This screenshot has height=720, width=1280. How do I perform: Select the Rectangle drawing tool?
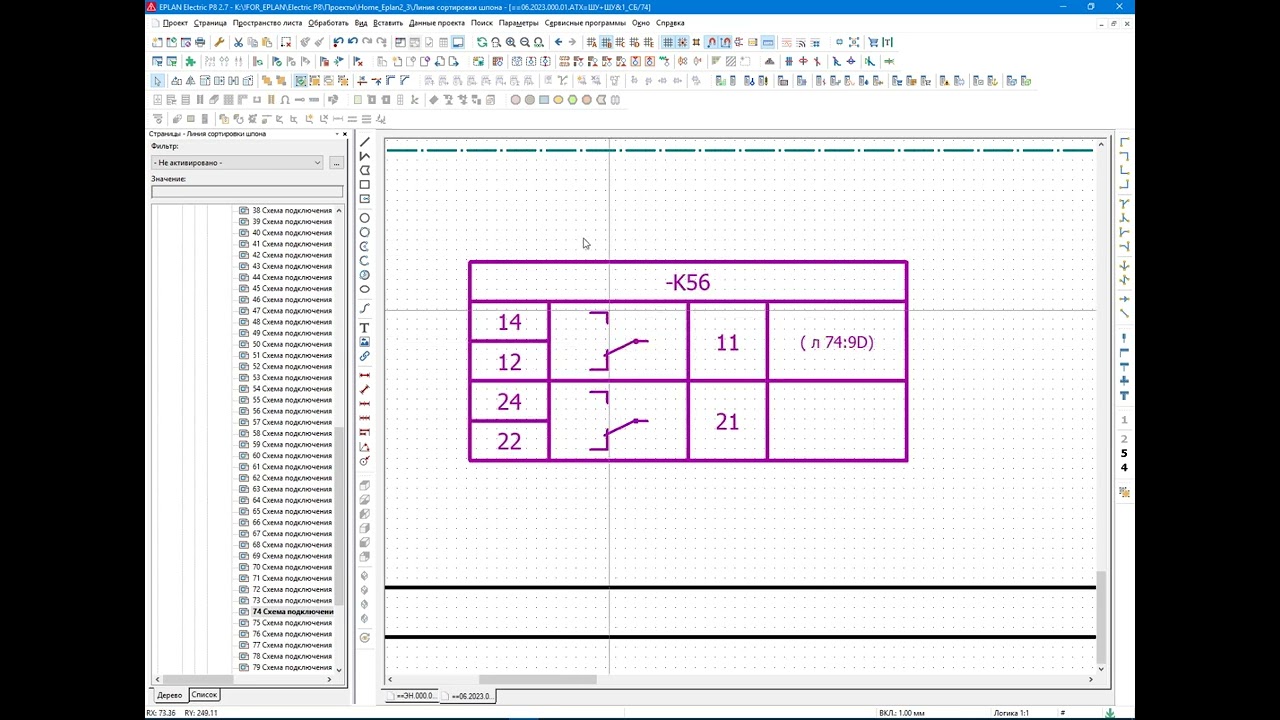pos(365,185)
